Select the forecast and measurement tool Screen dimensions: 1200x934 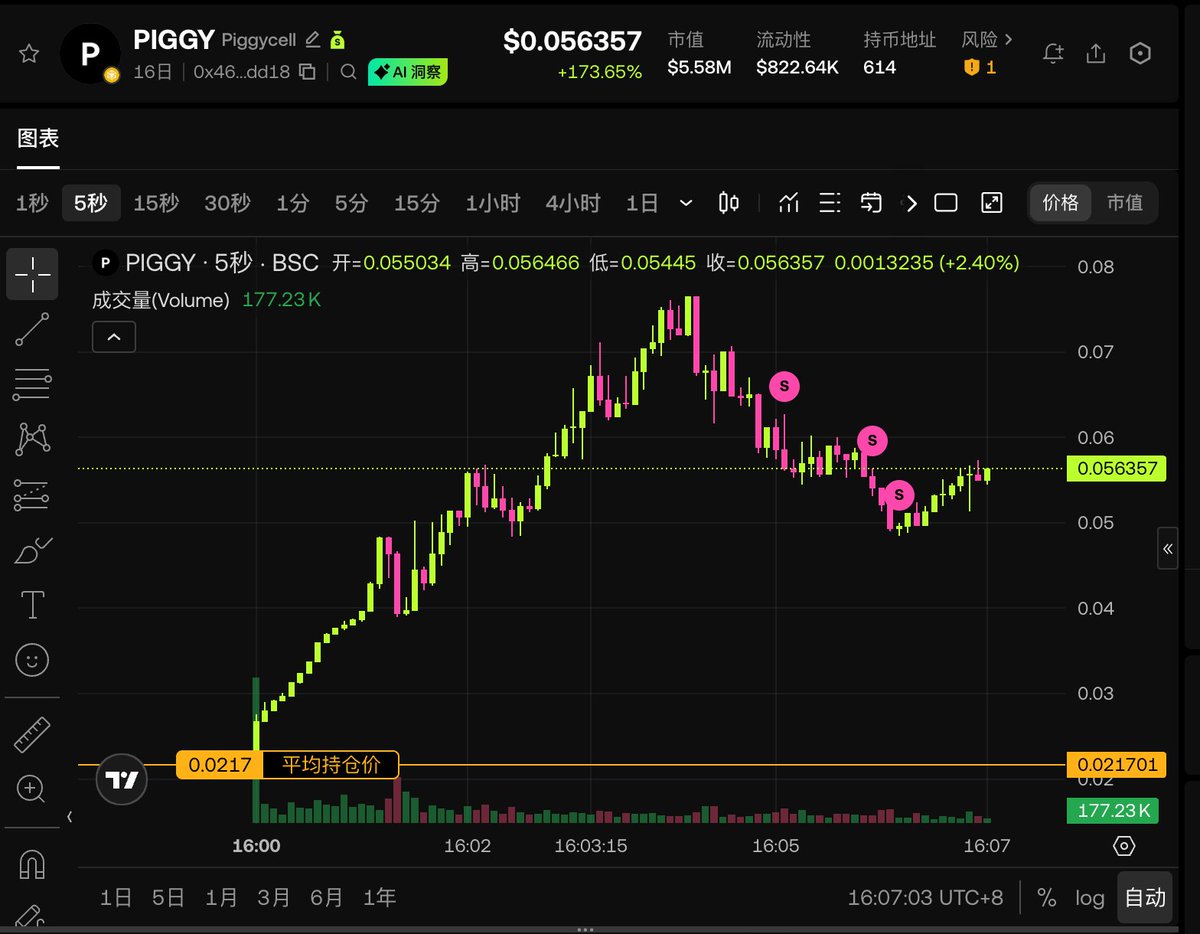[x=32, y=494]
